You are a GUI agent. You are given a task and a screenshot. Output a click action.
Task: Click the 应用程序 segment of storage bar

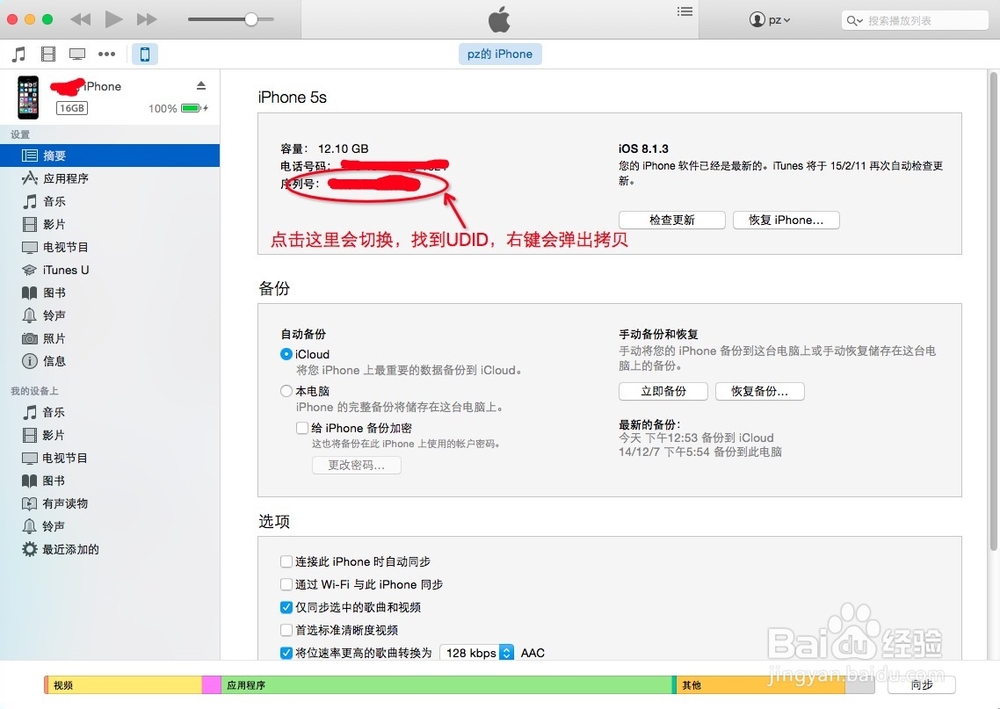[448, 685]
